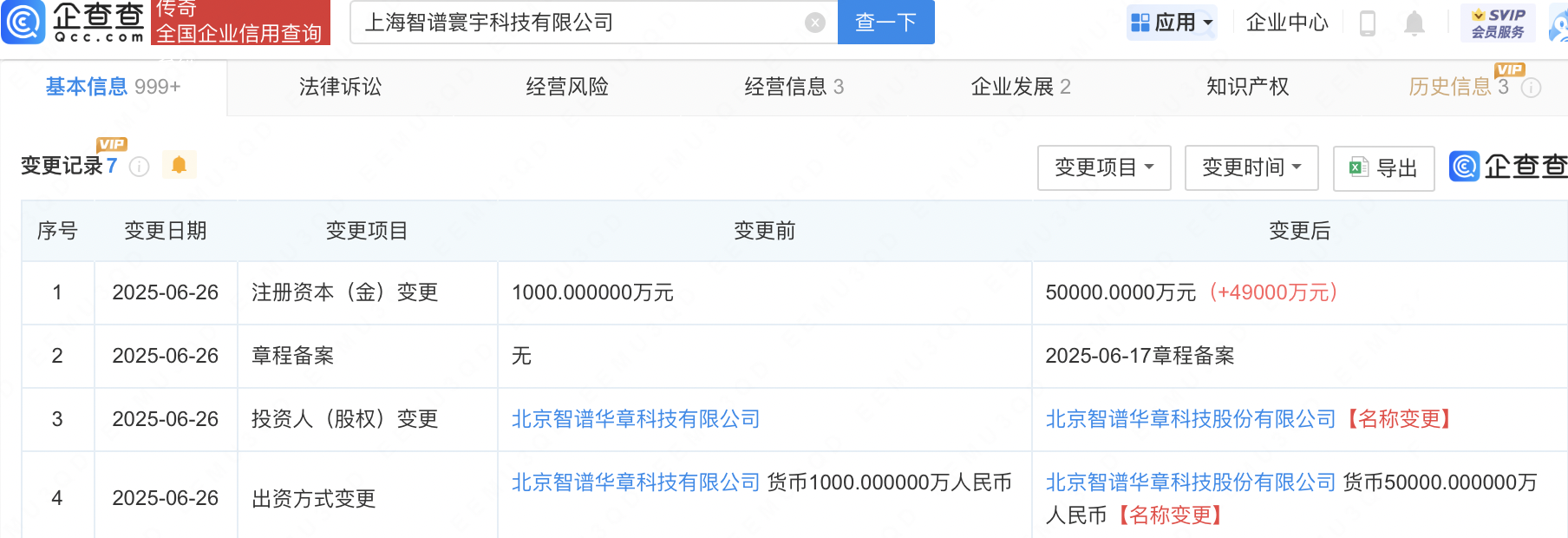
Task: Open 北京智谱华章科技有限公司 link in row 4
Action: pos(636,482)
